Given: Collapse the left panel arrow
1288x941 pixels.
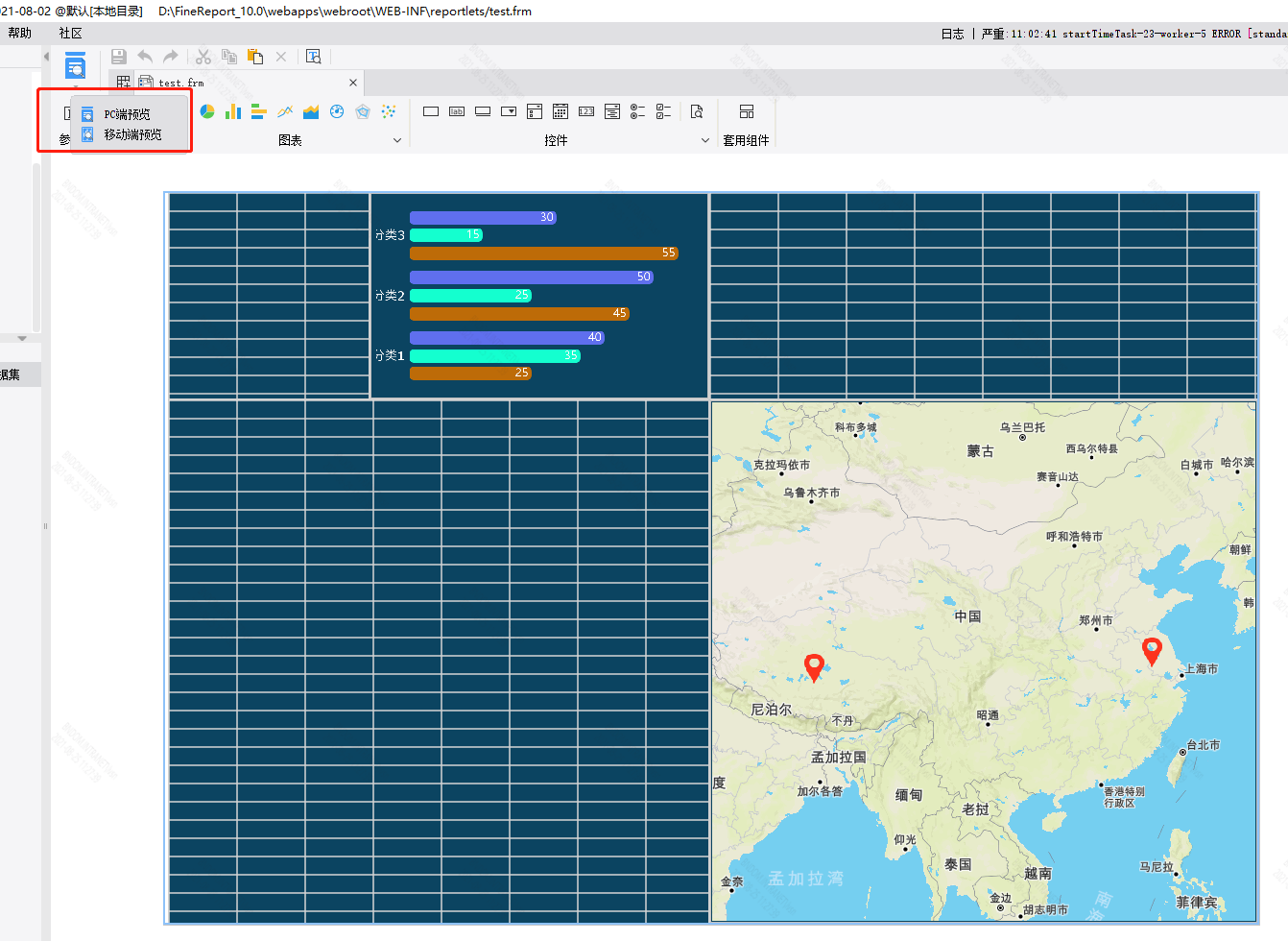Looking at the screenshot, I should (x=46, y=57).
